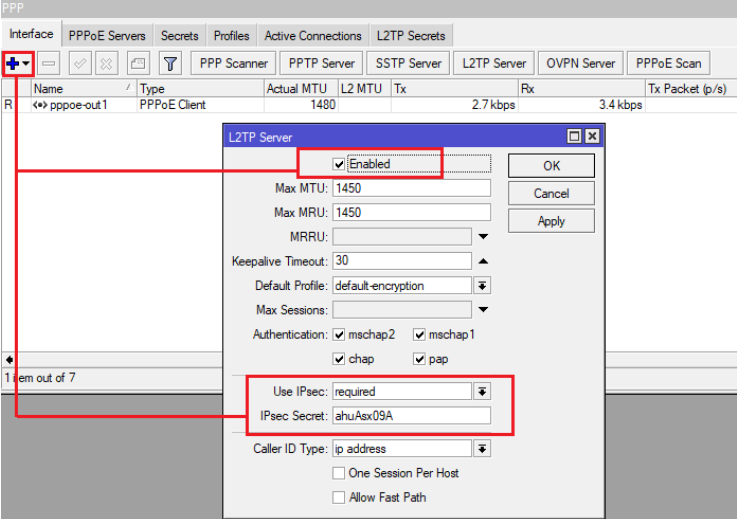Viewport: 737px width, 519px height.
Task: Click the funnel Filter icon
Action: [x=171, y=63]
